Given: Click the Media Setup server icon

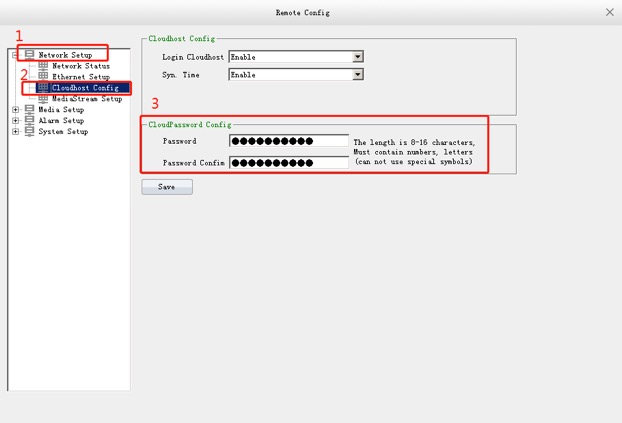Looking at the screenshot, I should pos(30,110).
